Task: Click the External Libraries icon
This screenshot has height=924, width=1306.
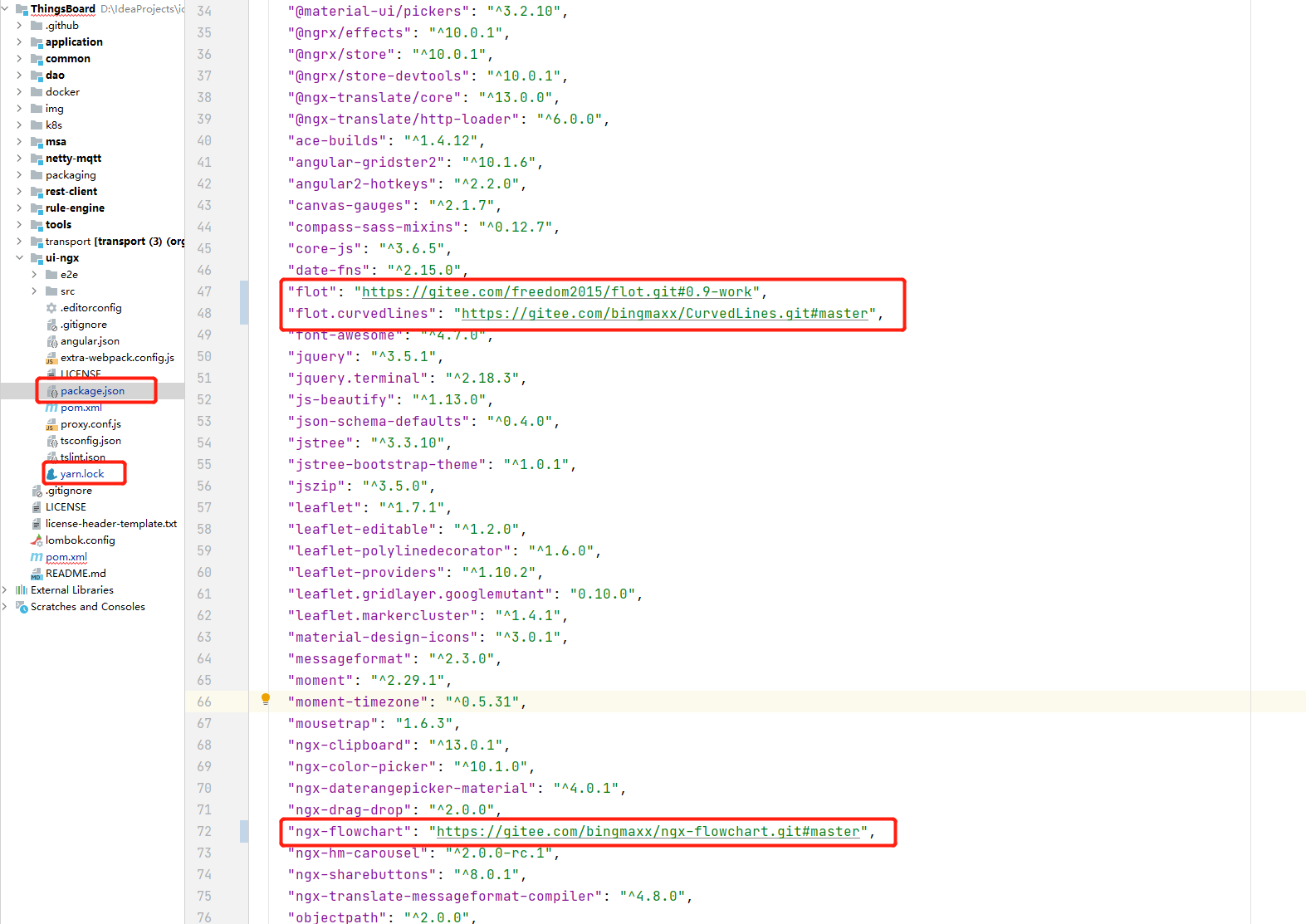Action: coord(22,590)
